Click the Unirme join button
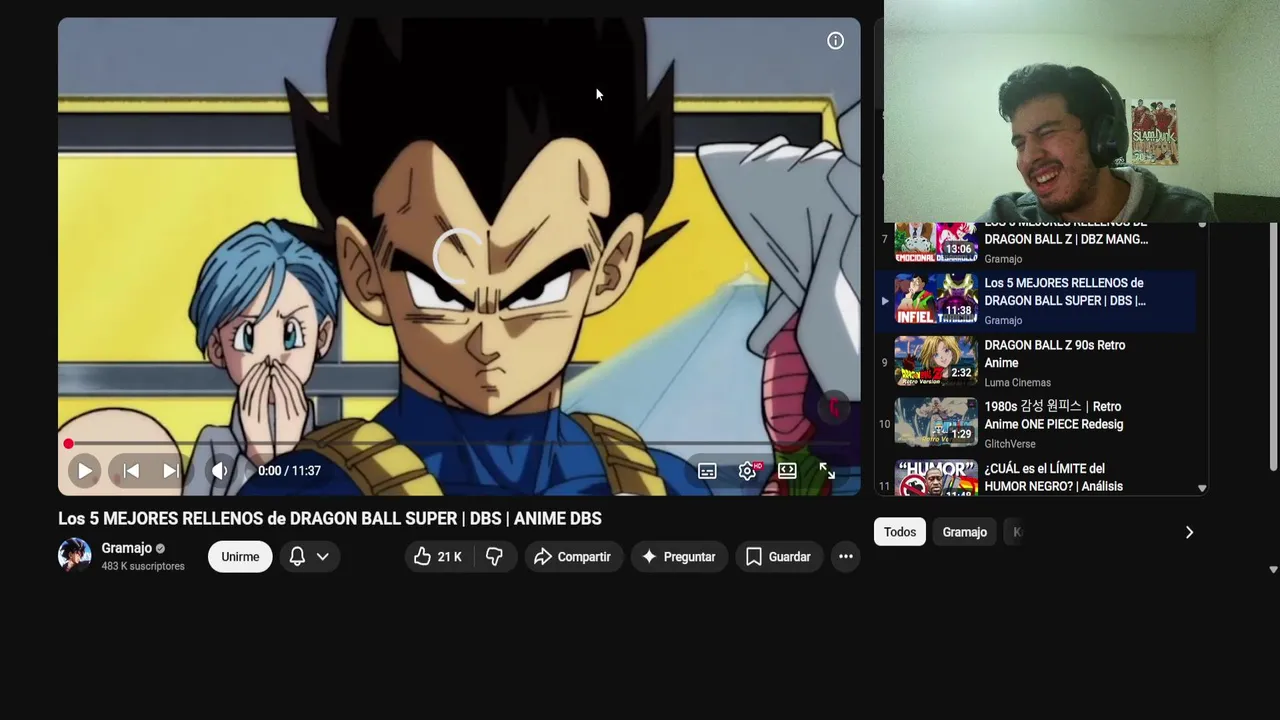The width and height of the screenshot is (1280, 720). pos(240,557)
